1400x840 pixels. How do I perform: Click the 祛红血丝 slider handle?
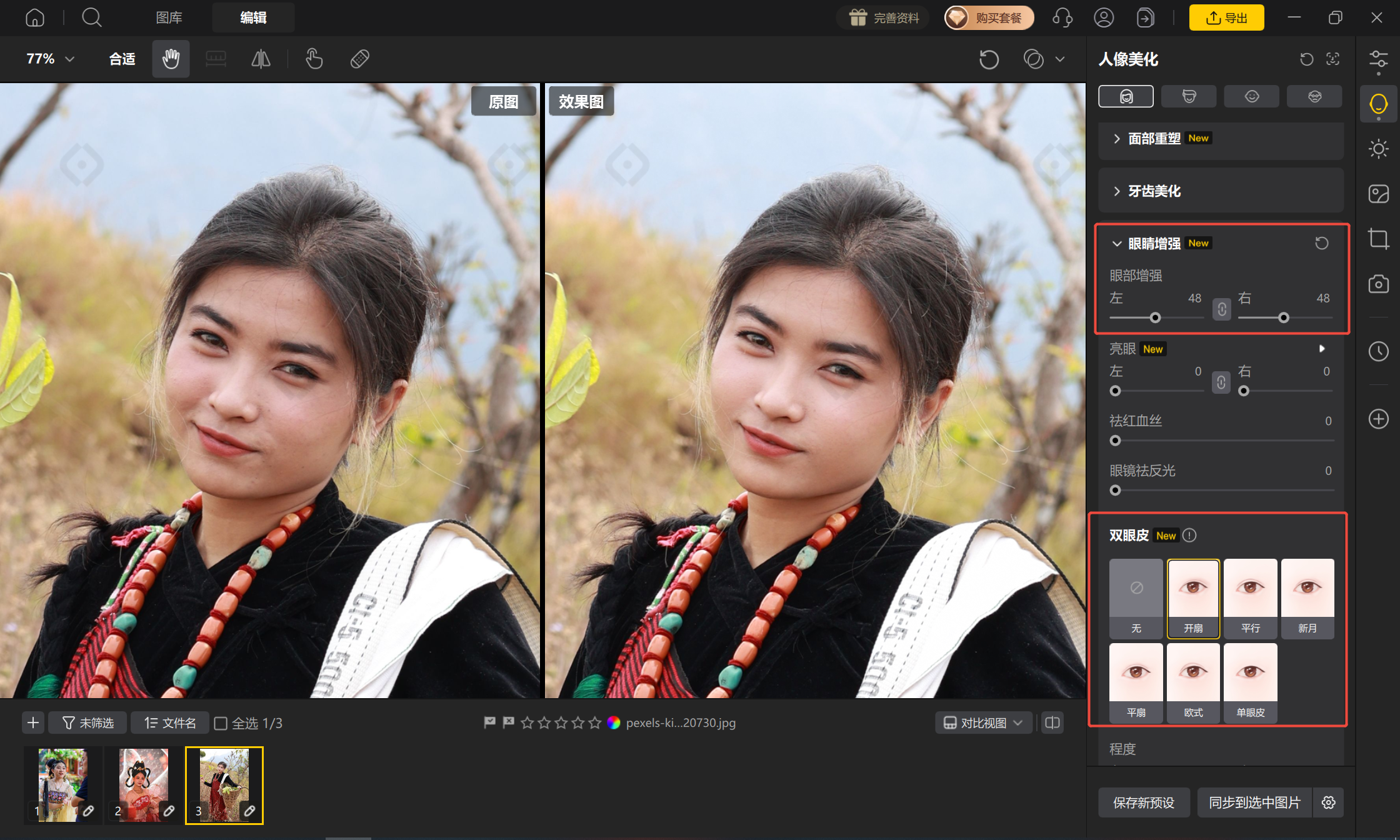[1115, 441]
